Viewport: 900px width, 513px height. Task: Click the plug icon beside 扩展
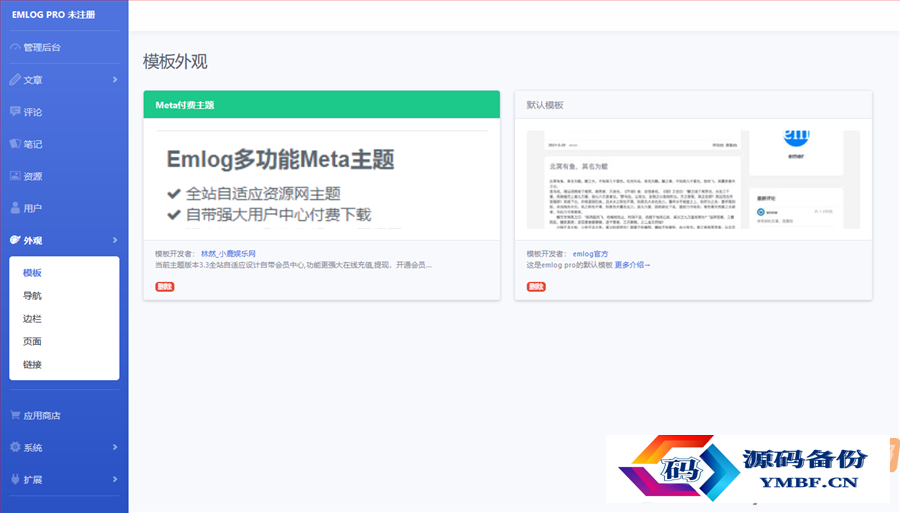(15, 479)
